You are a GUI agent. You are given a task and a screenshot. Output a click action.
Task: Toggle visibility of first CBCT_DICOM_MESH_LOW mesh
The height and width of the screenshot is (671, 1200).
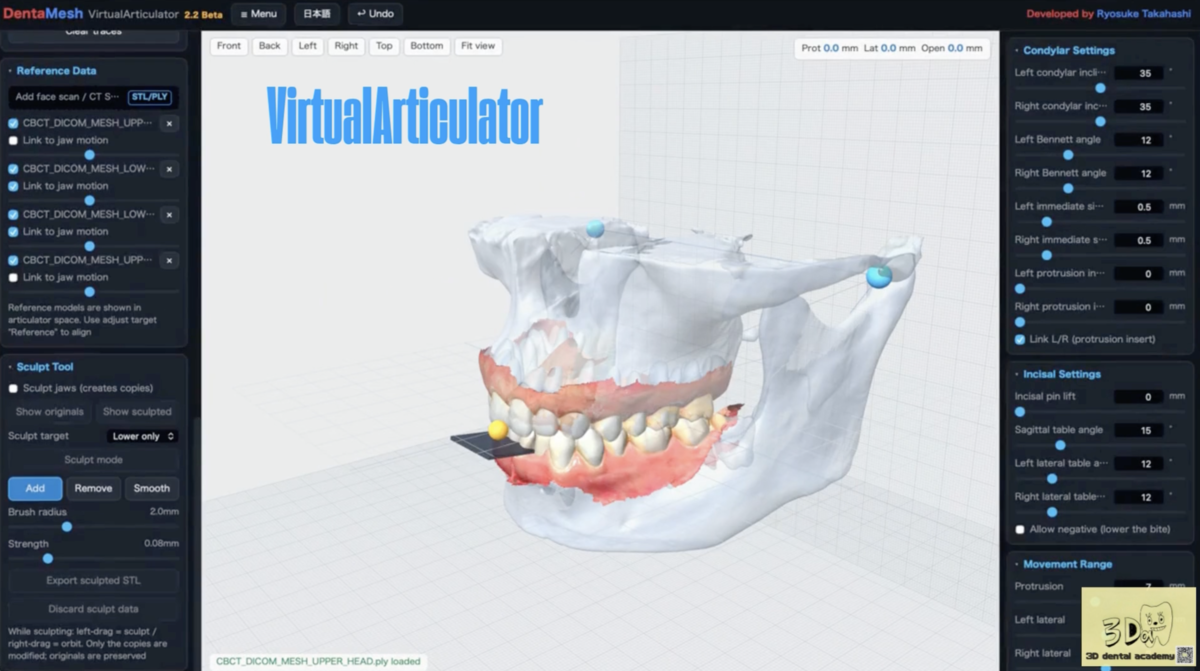pyautogui.click(x=13, y=169)
